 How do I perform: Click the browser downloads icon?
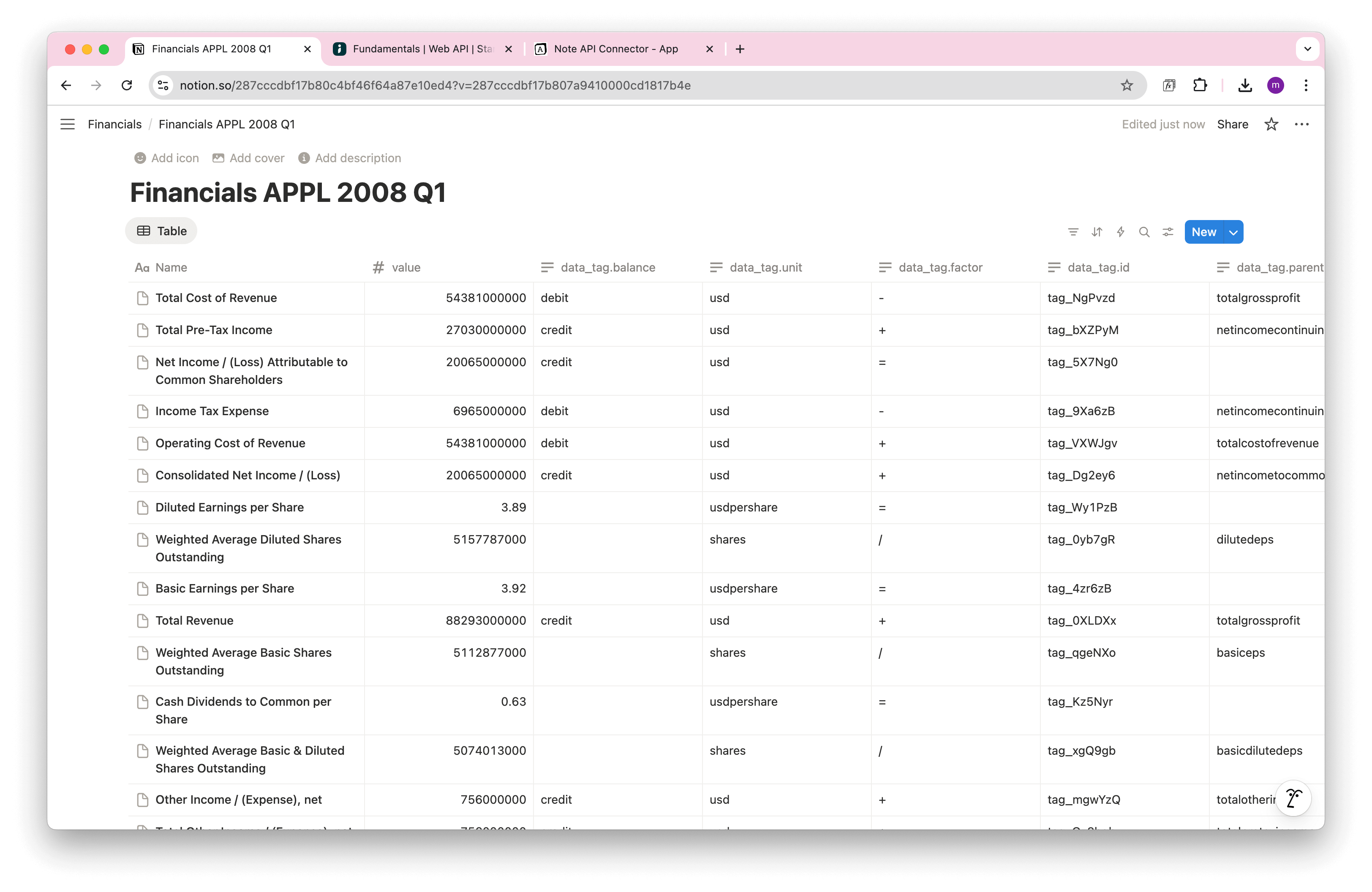coord(1245,85)
